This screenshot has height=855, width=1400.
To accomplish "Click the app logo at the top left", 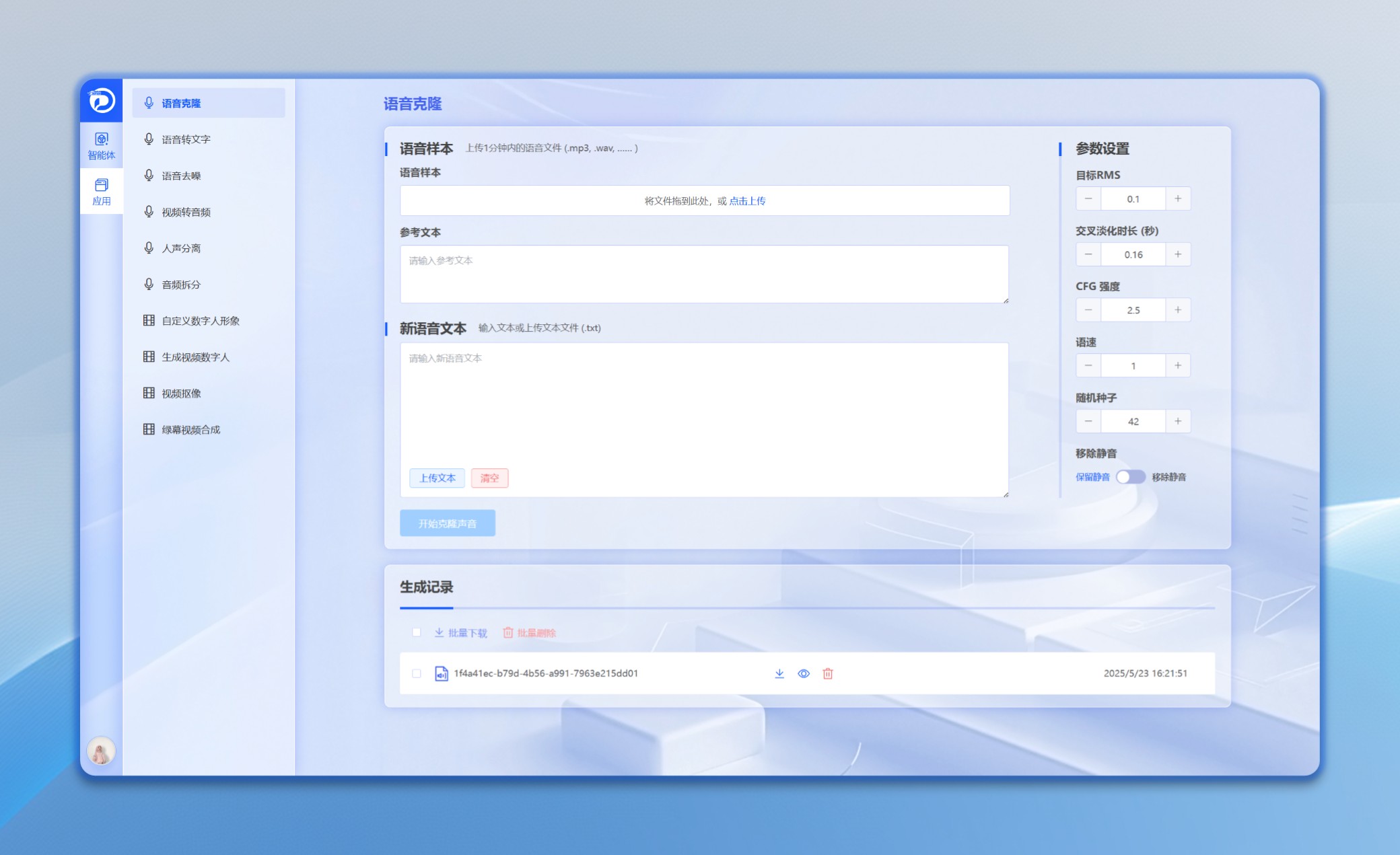I will [102, 100].
